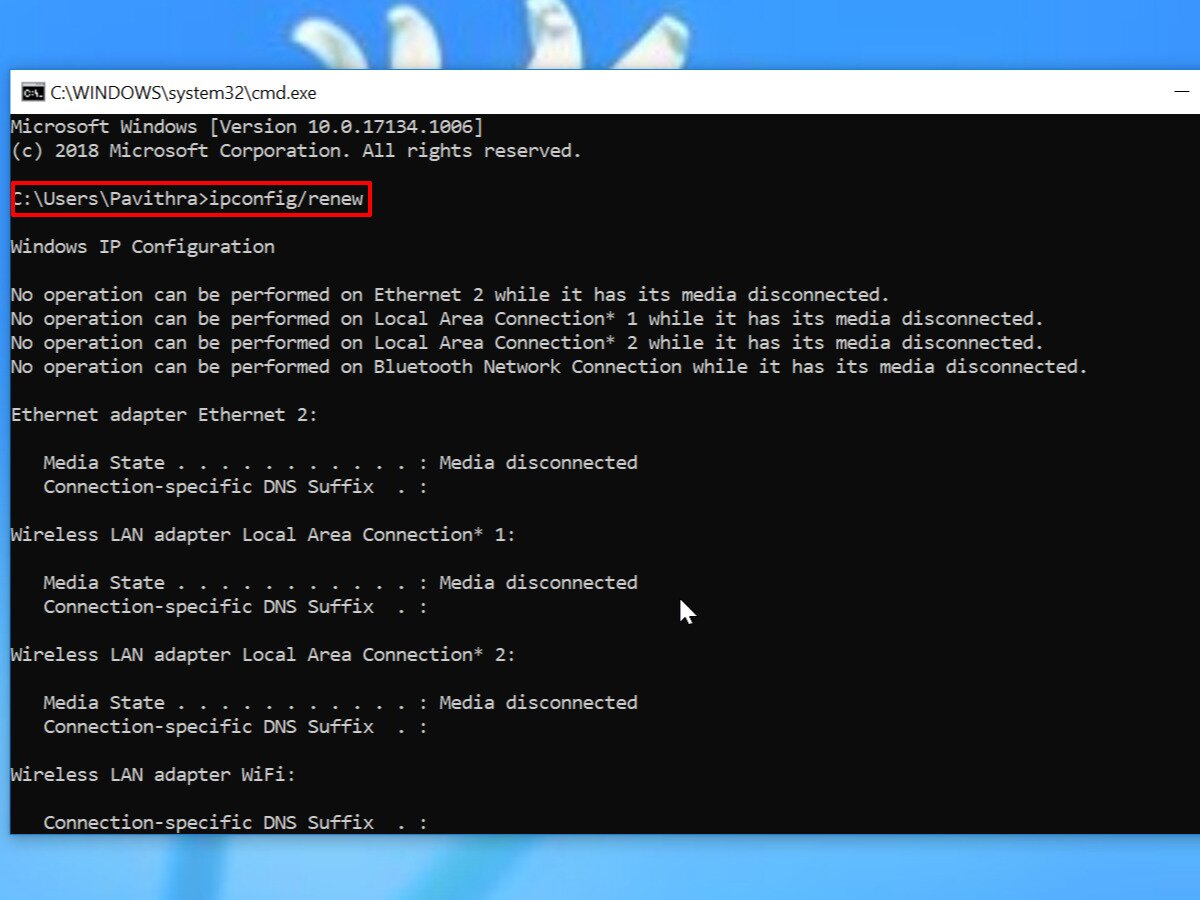Select the Windows IP Configuration heading
Screen dimensions: 1200x900
click(x=142, y=247)
